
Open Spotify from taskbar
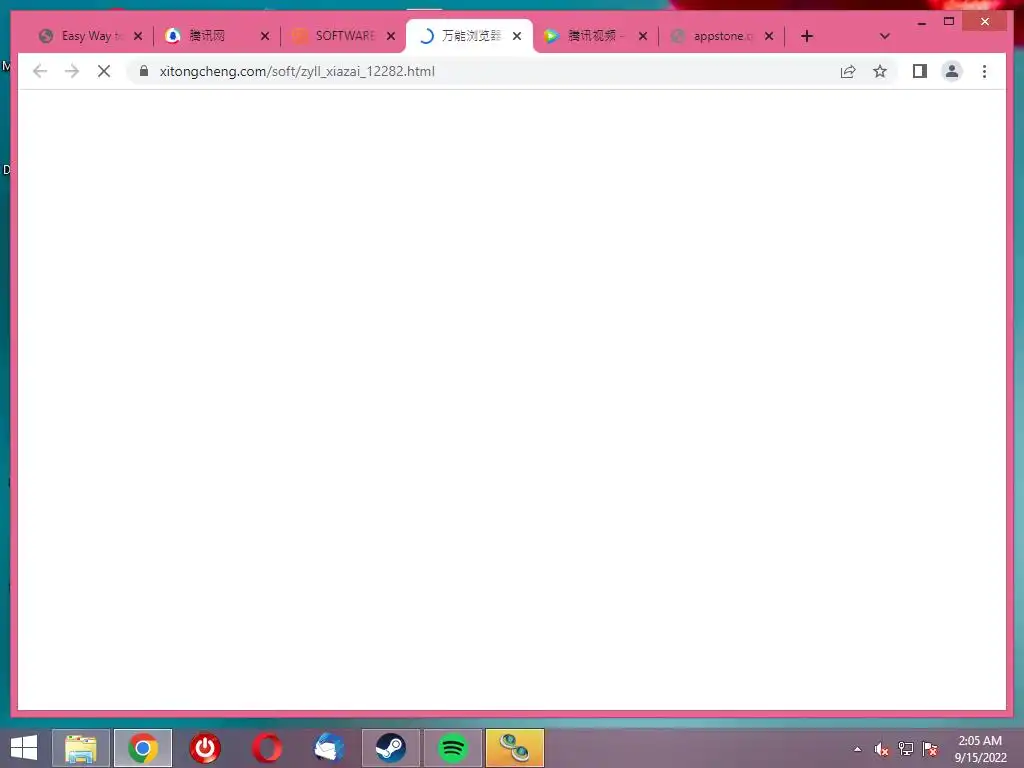(453, 748)
